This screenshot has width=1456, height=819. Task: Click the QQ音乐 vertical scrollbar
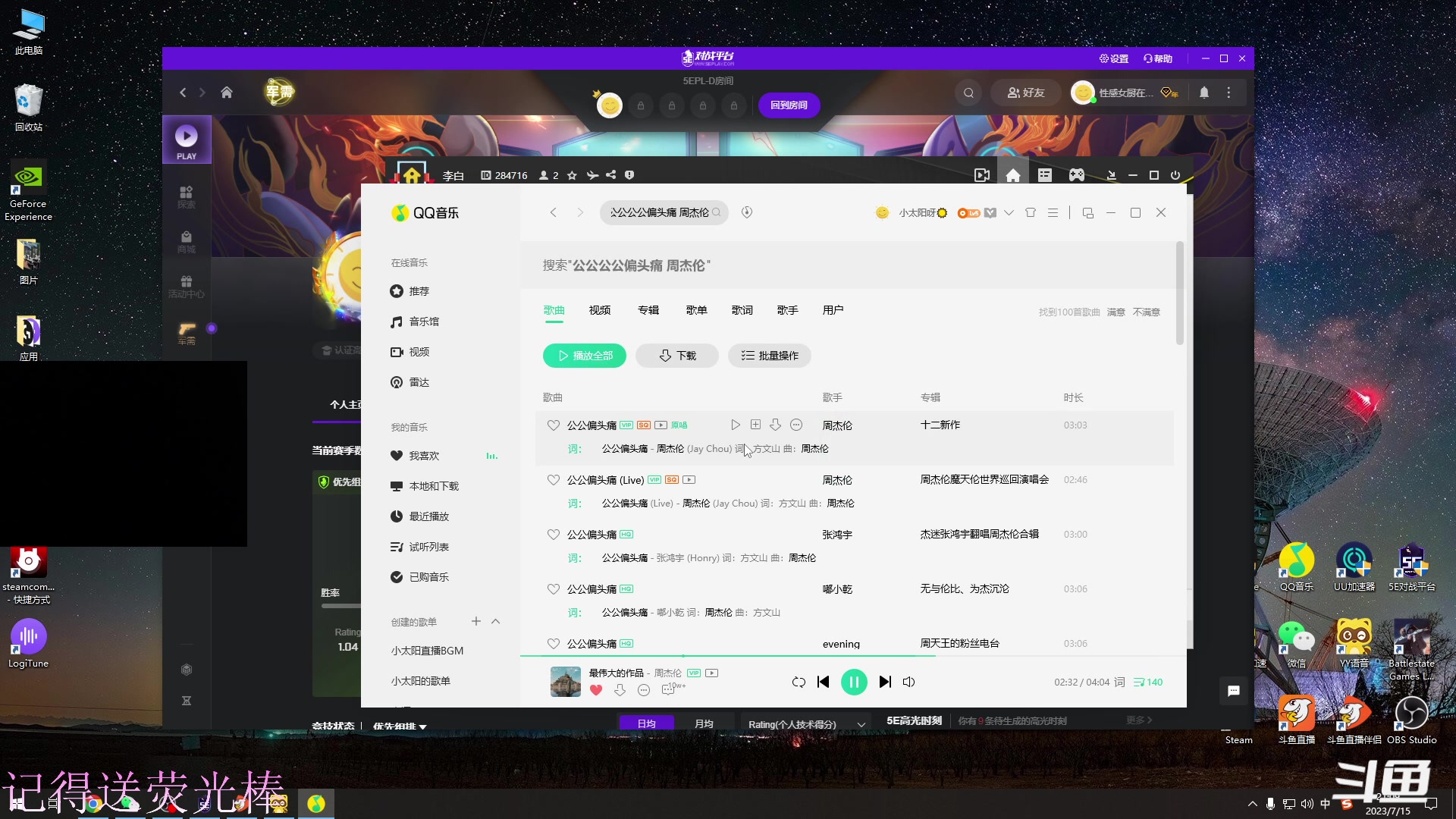click(1179, 293)
